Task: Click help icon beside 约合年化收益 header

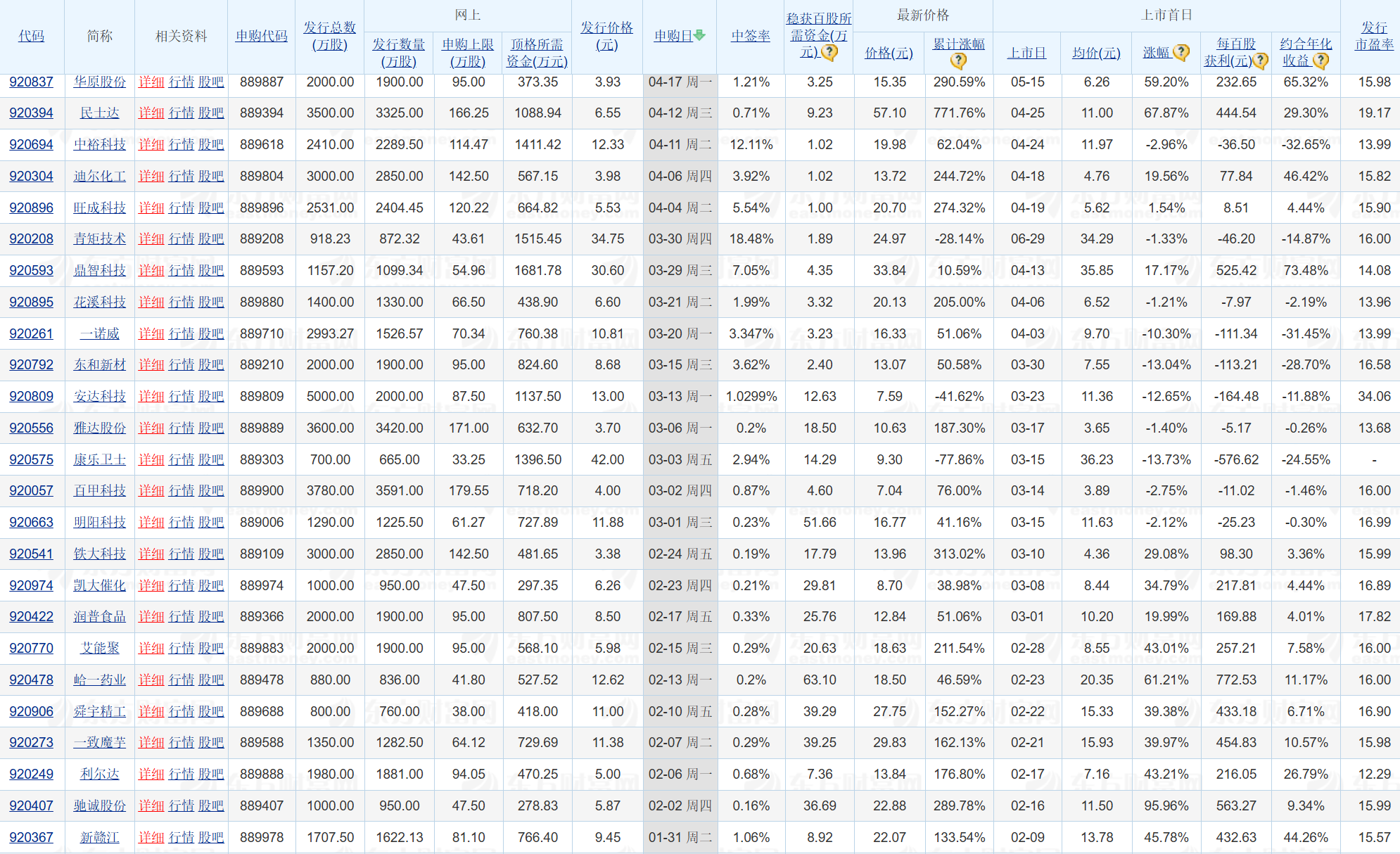Action: pyautogui.click(x=1321, y=61)
